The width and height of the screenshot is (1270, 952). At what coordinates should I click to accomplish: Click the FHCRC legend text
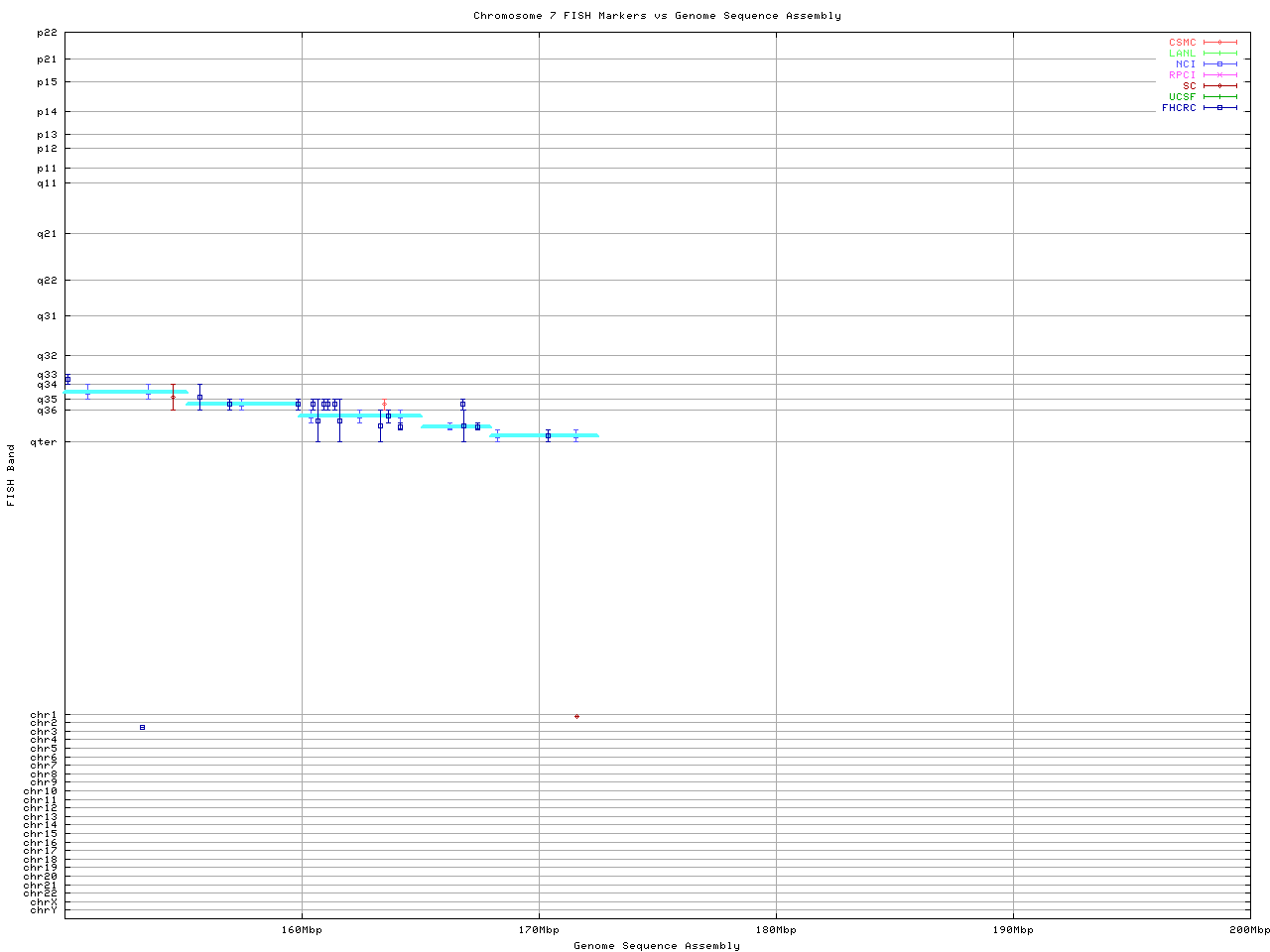tap(1180, 107)
